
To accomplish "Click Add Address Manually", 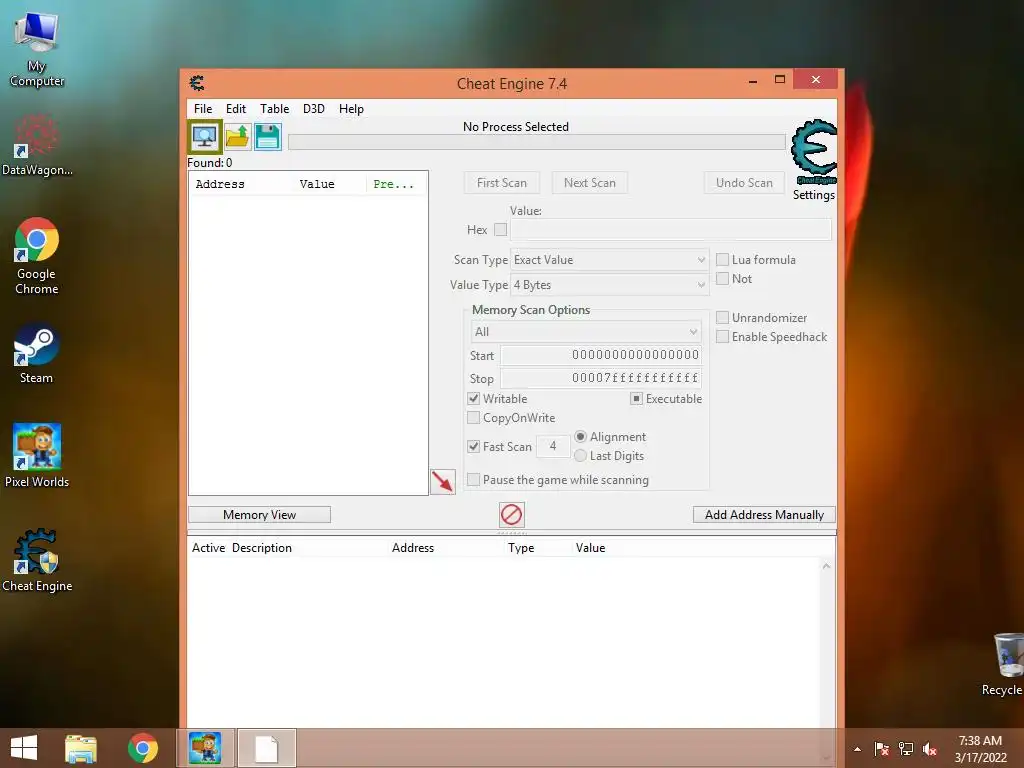I will (764, 515).
